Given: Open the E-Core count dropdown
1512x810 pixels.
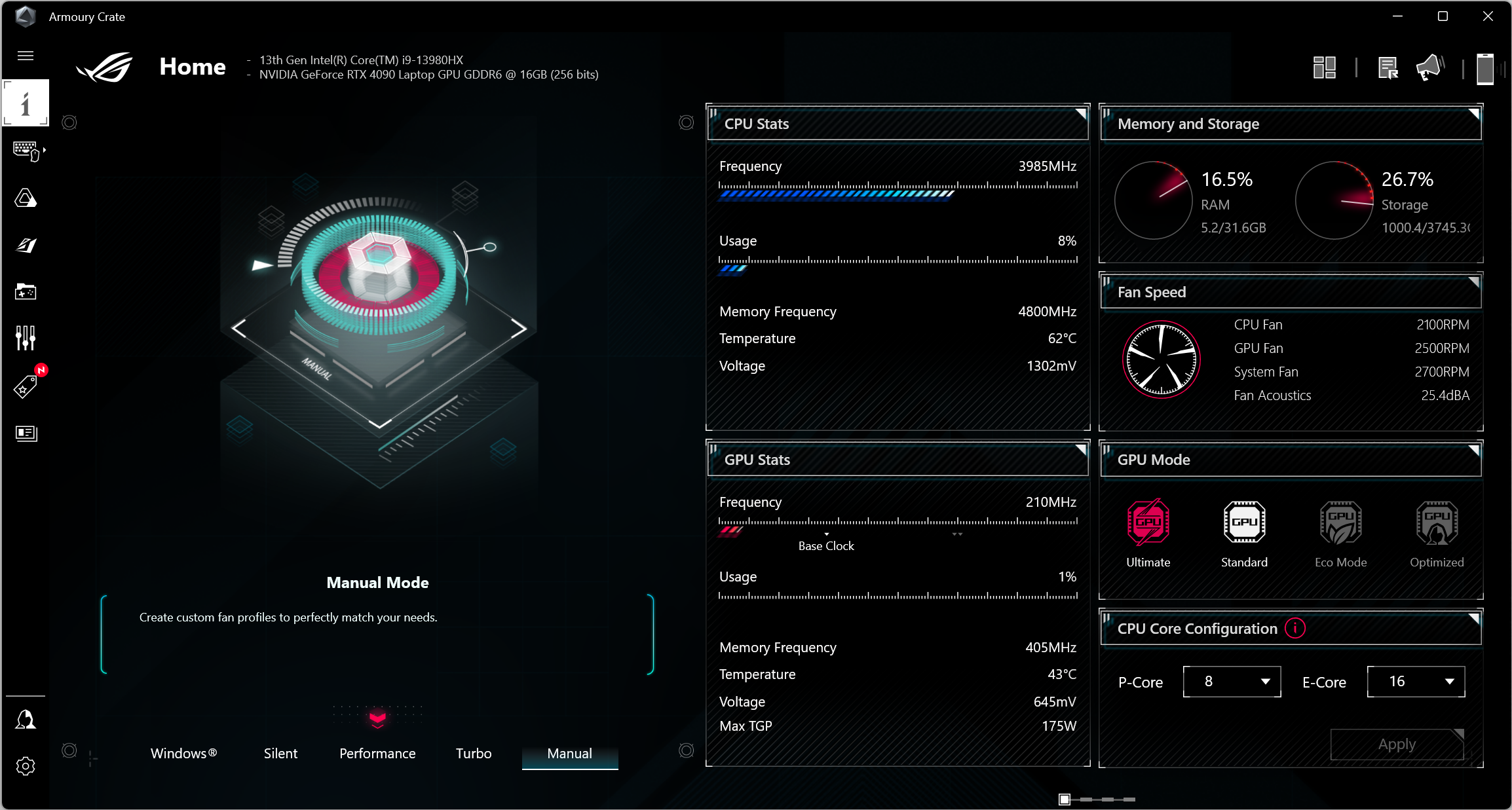Looking at the screenshot, I should click(x=1416, y=682).
